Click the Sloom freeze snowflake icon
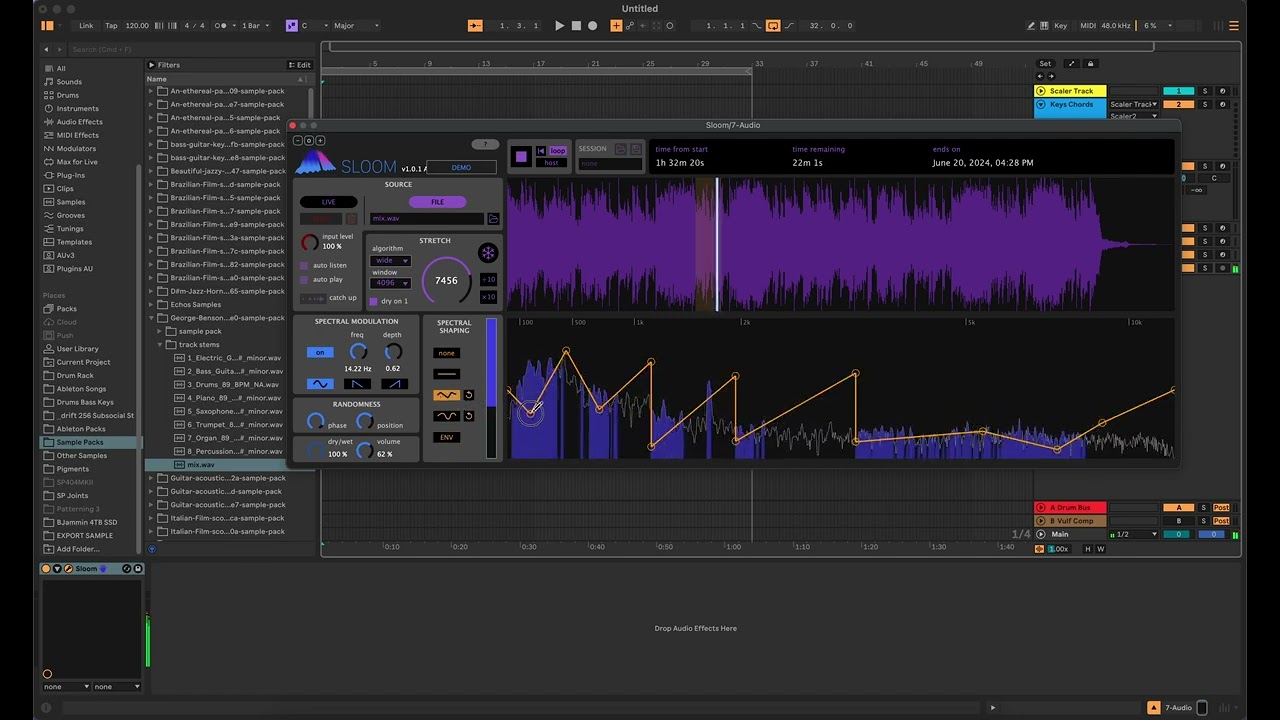 488,253
